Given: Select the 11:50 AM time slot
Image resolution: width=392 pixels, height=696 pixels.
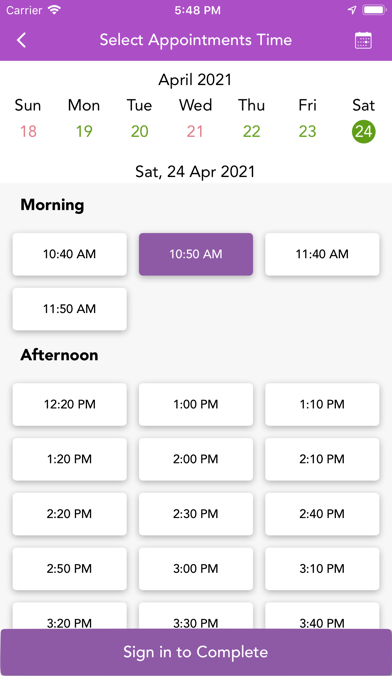Looking at the screenshot, I should coord(70,309).
